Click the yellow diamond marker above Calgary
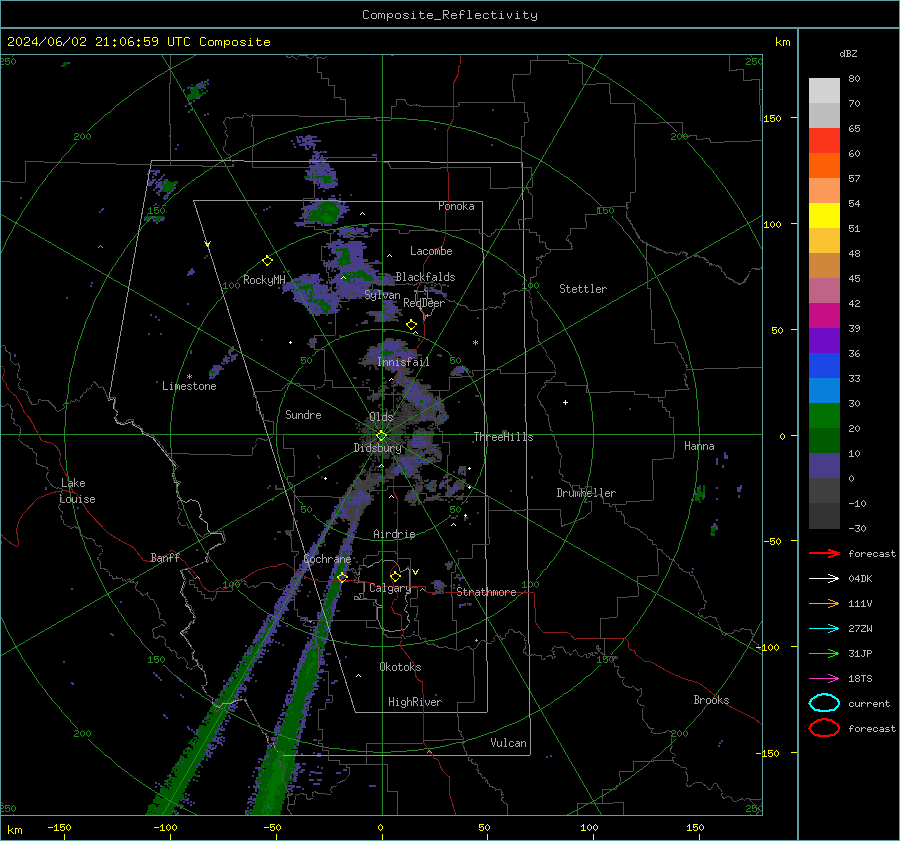900x841 pixels. [x=395, y=576]
